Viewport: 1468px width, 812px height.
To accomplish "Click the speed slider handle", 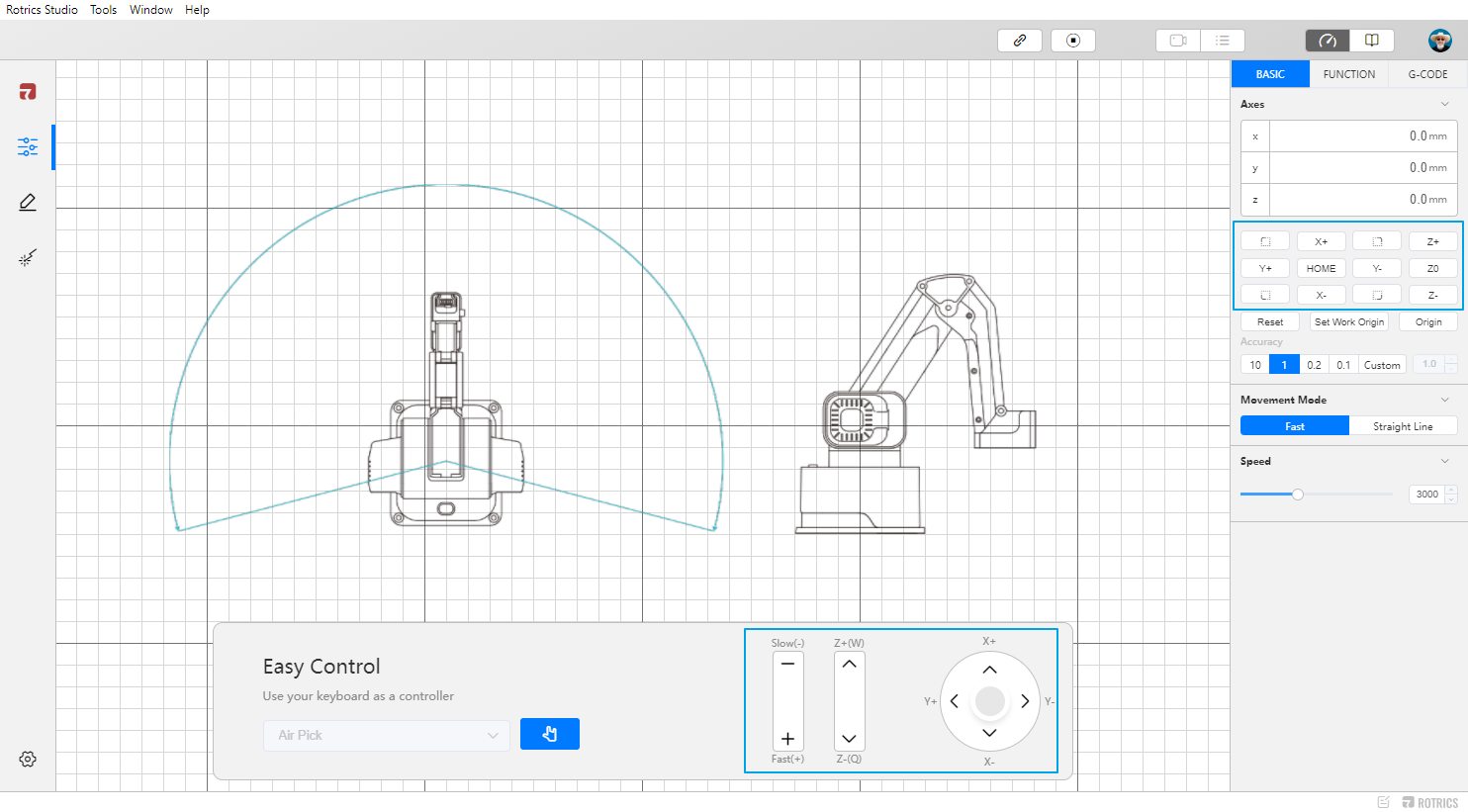I will coord(1298,494).
